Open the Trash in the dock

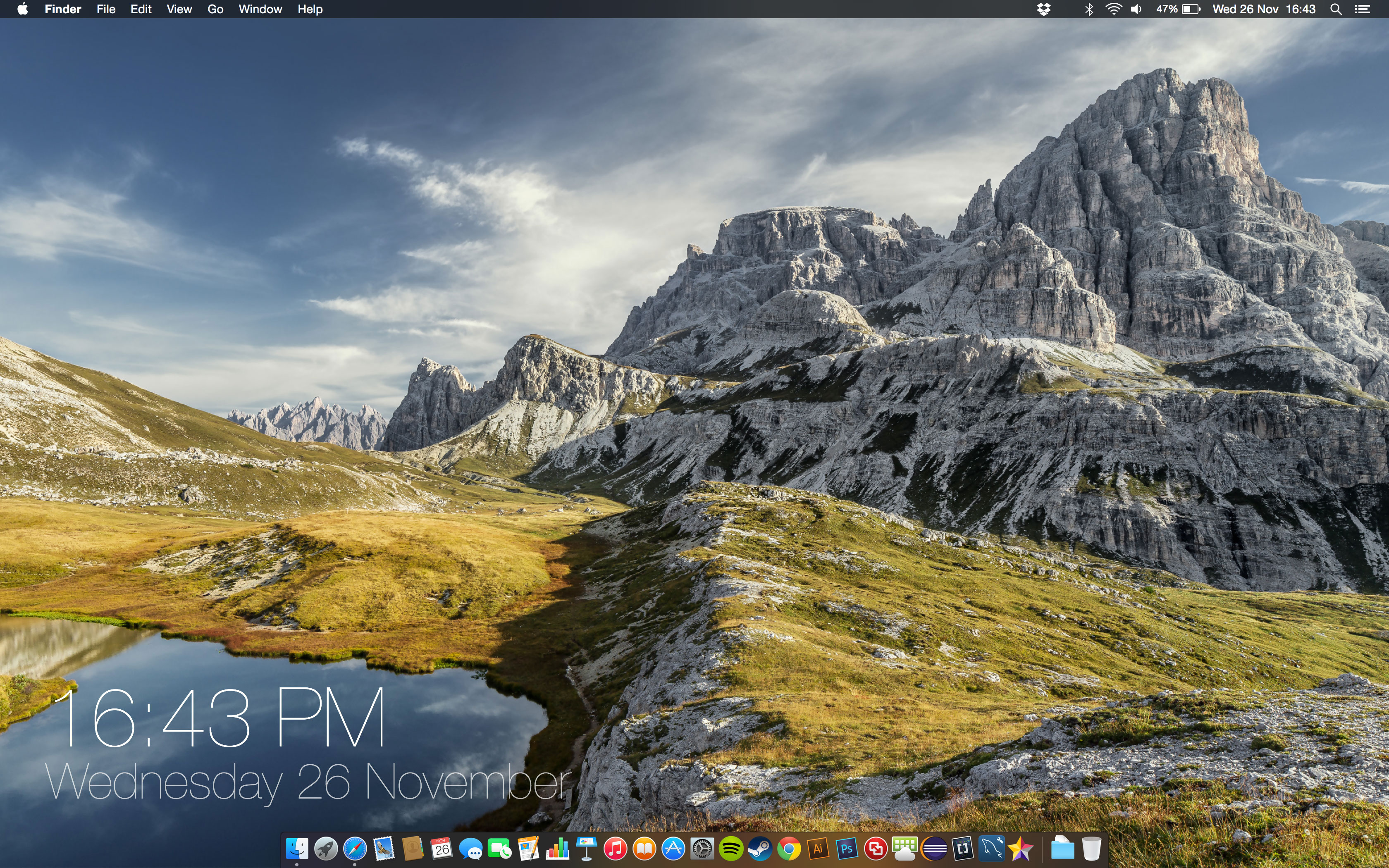1091,849
